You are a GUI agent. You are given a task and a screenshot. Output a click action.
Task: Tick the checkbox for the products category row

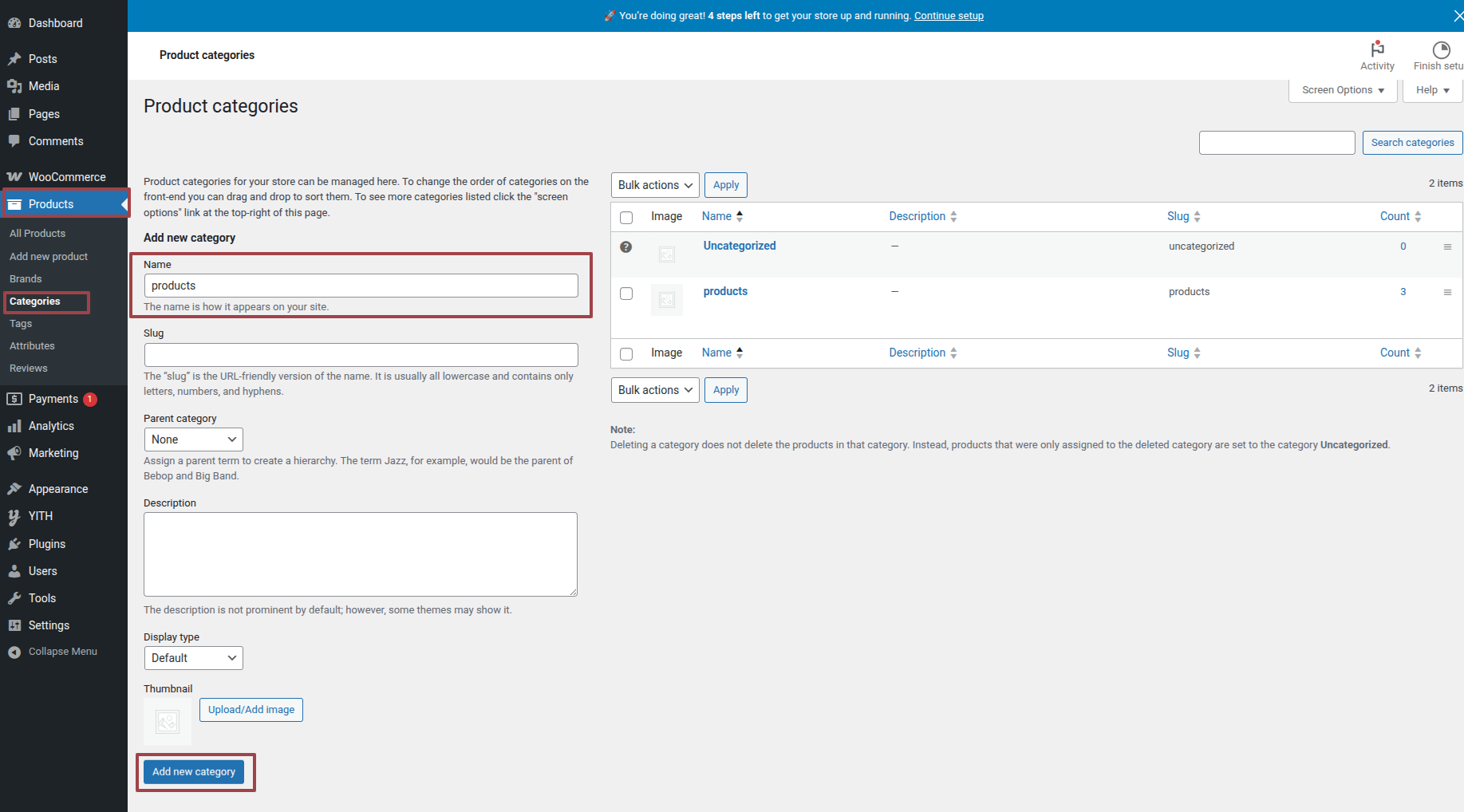tap(626, 294)
